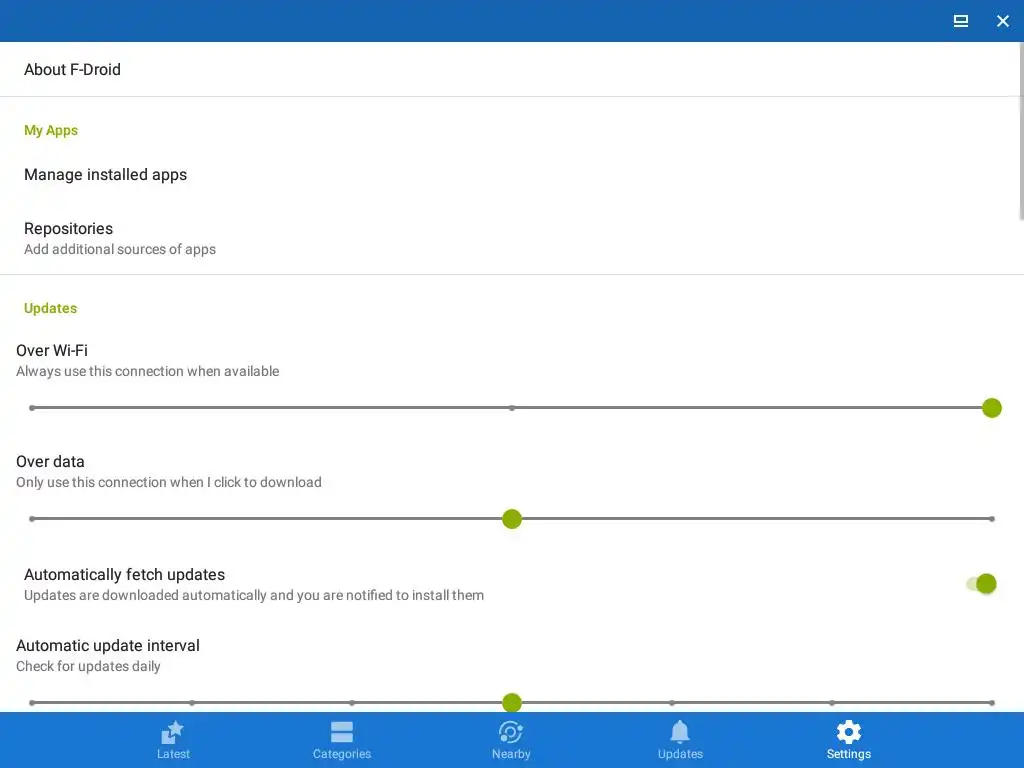Viewport: 1024px width, 768px height.
Task: Set Over data slider to leftmost end
Action: pyautogui.click(x=32, y=519)
